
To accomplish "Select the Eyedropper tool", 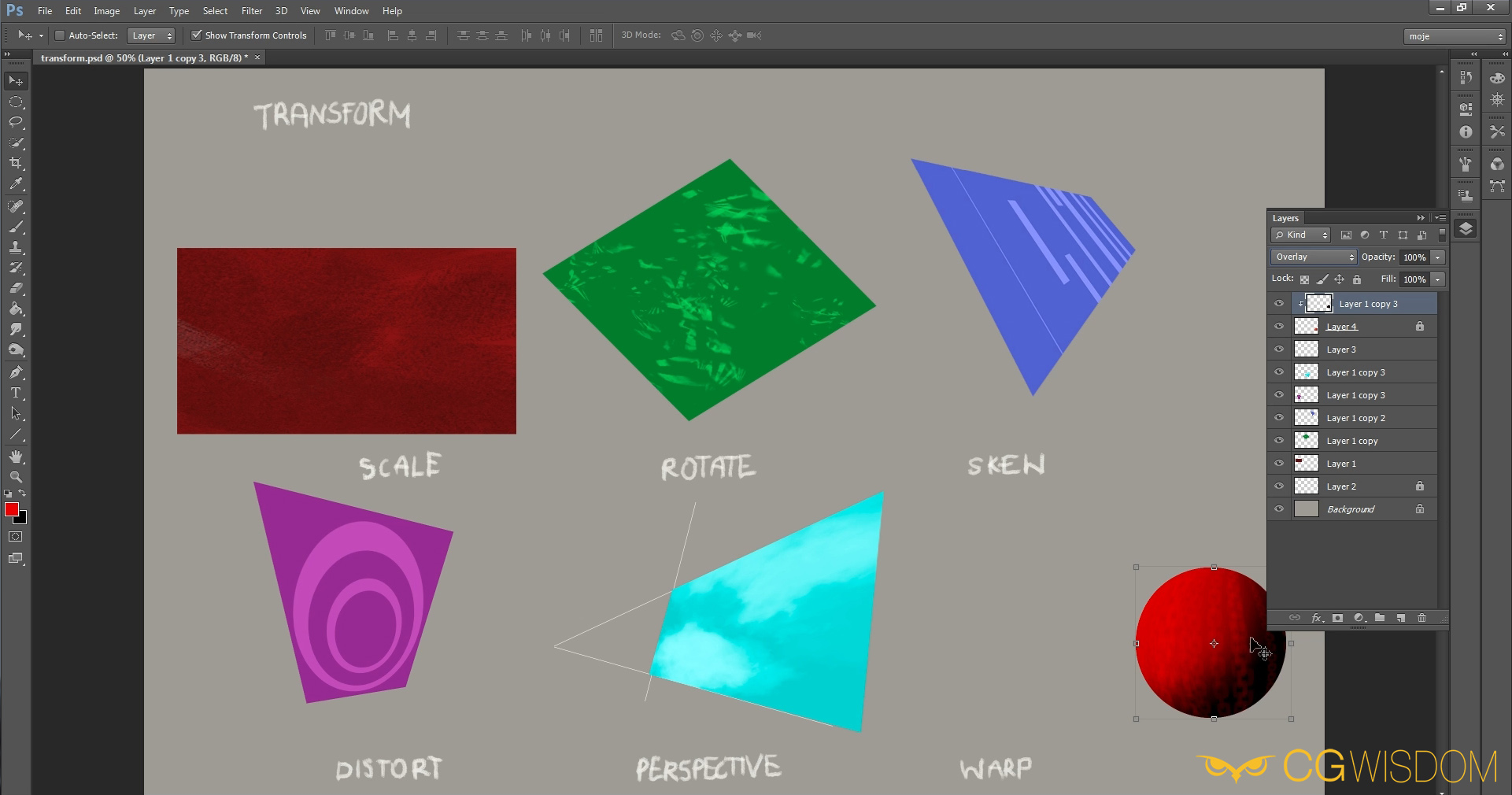I will (x=16, y=184).
